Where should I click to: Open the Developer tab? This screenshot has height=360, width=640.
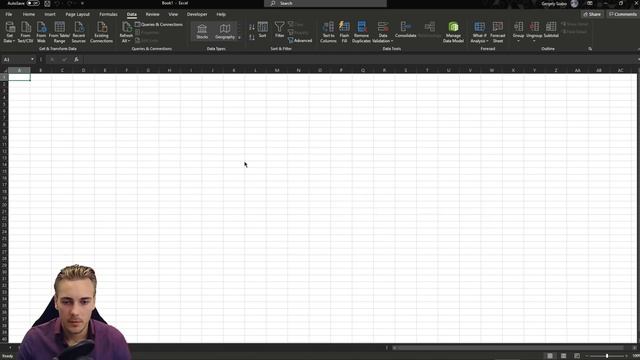pos(197,14)
